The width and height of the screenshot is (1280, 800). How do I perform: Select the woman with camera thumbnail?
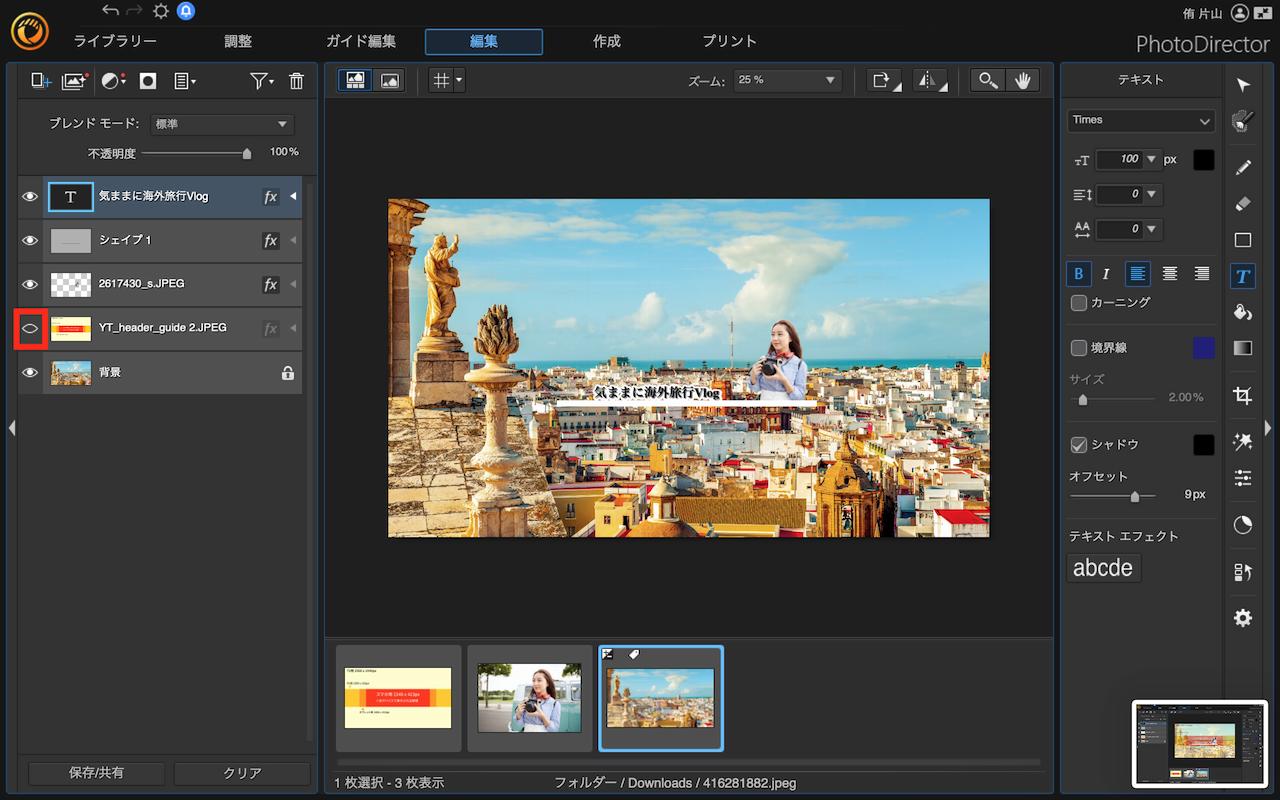click(529, 698)
